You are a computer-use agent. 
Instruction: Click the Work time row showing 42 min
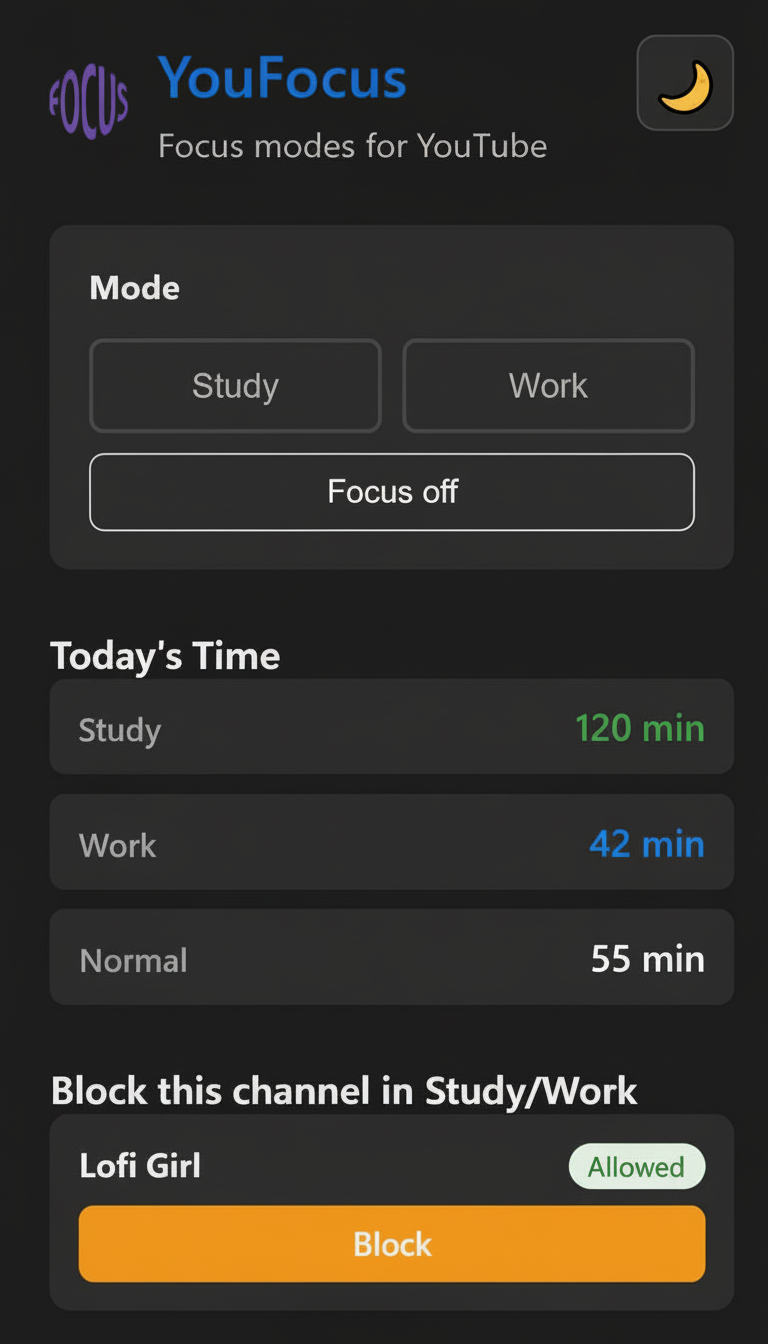pyautogui.click(x=392, y=842)
